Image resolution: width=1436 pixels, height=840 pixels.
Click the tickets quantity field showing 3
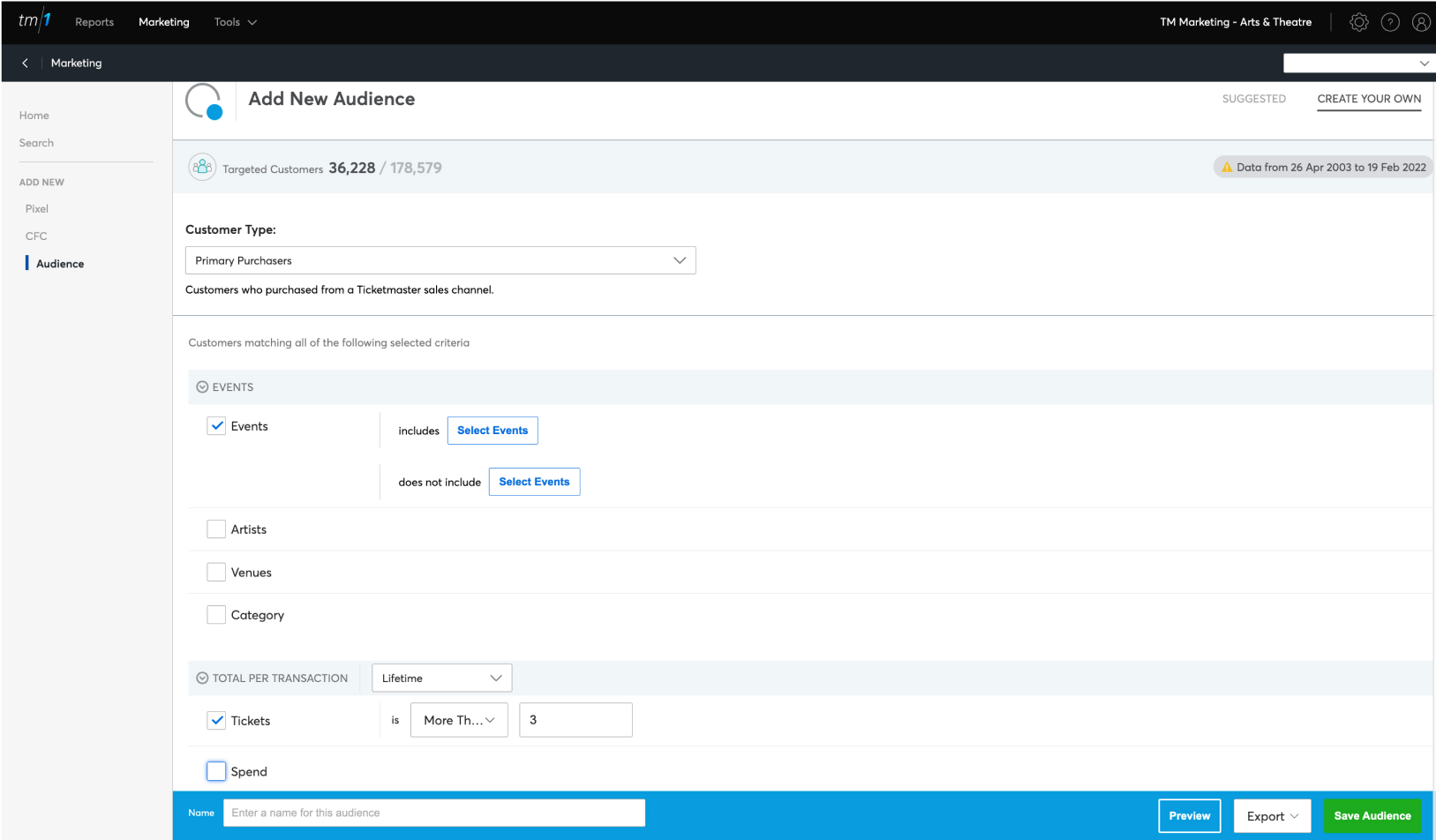tap(575, 720)
